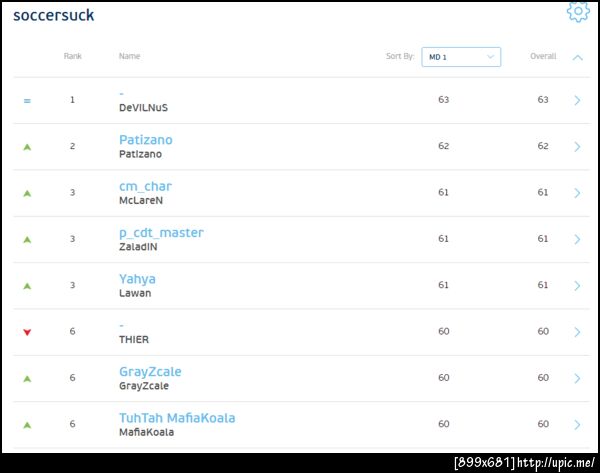Open the settings gear icon

point(577,12)
